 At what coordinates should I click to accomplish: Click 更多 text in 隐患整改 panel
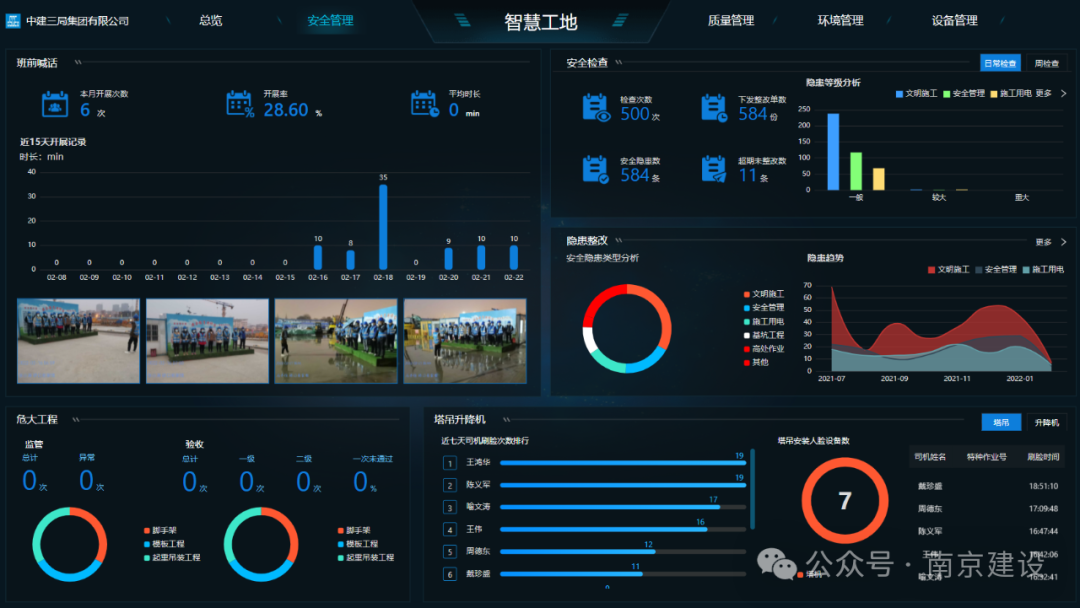1043,242
